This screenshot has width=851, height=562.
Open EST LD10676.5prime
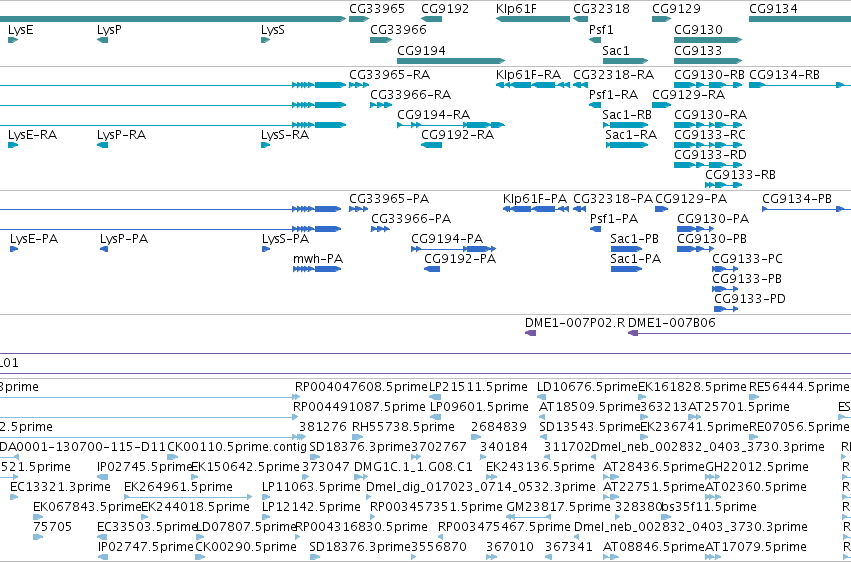click(587, 387)
